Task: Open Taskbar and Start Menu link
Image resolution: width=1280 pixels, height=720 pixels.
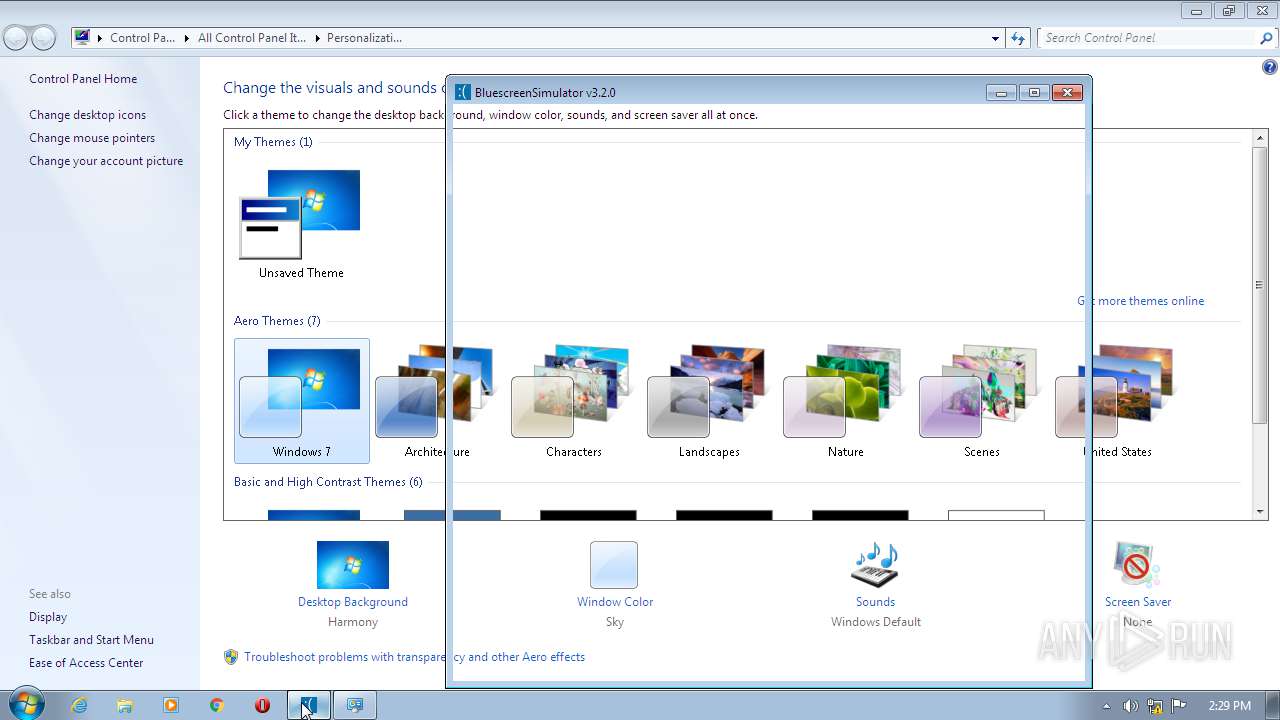Action: 91,640
